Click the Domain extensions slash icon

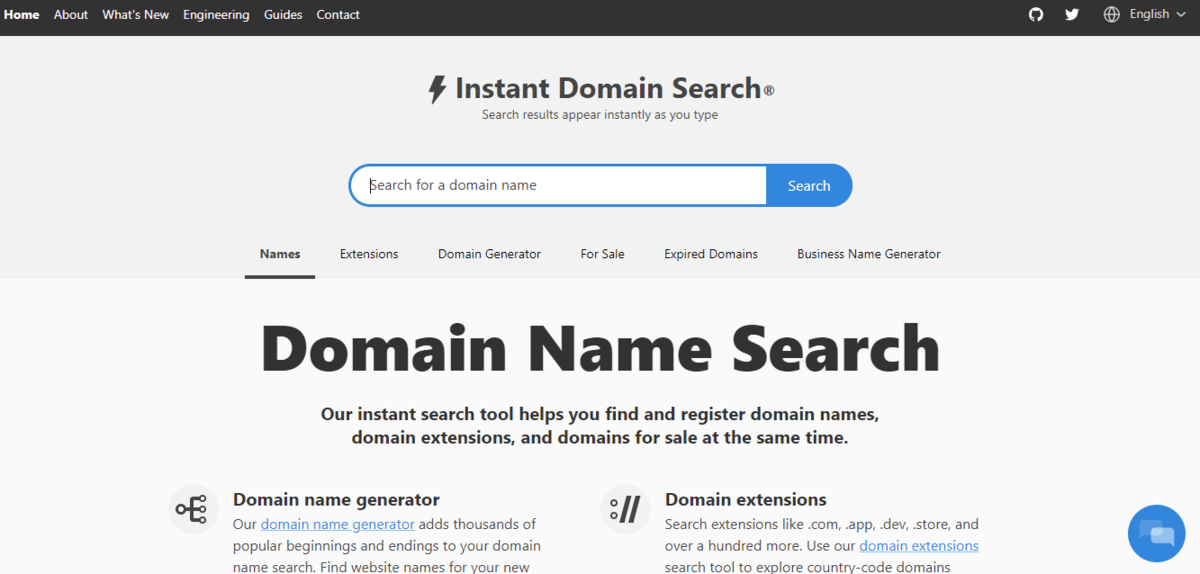coord(625,510)
